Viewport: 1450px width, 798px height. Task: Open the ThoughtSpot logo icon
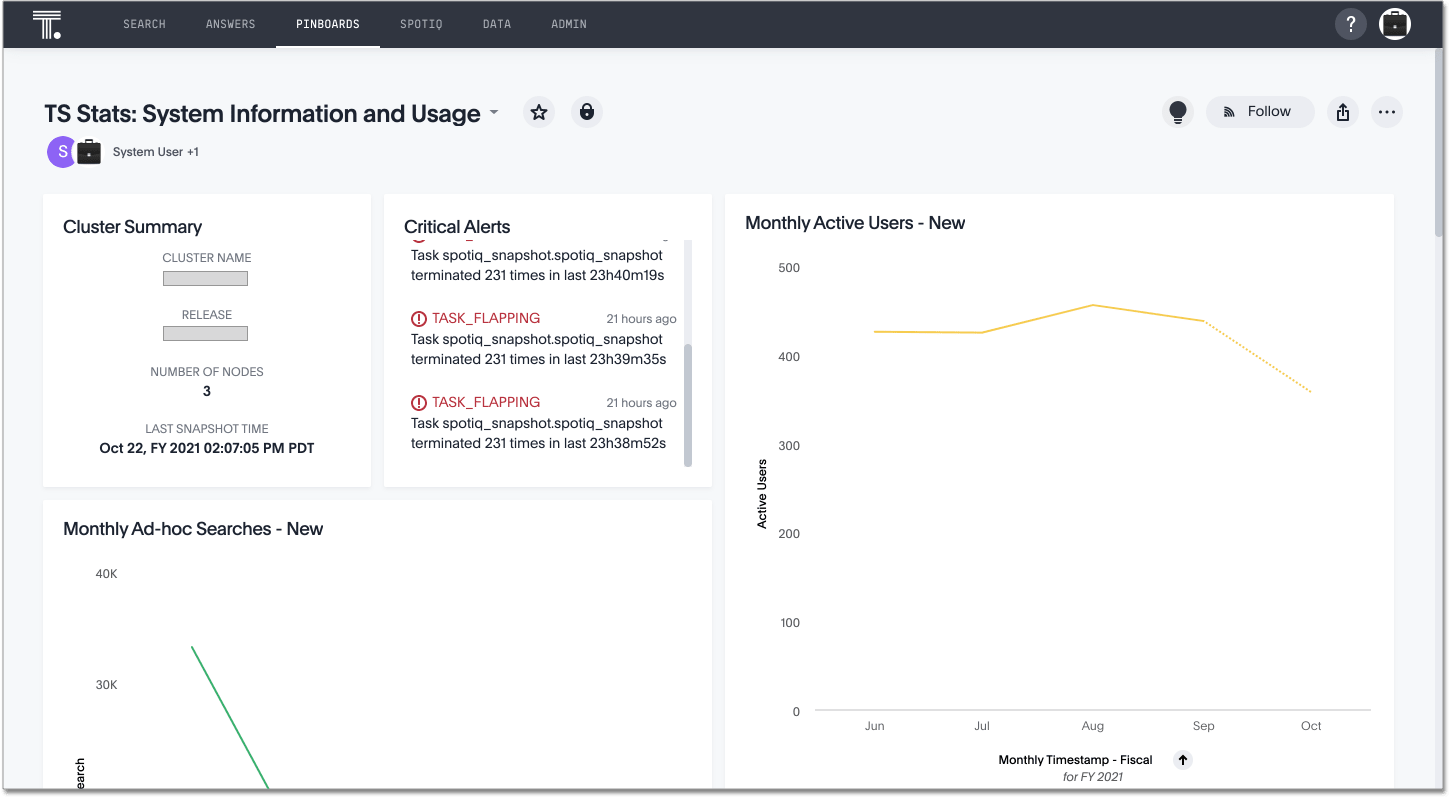tap(47, 24)
